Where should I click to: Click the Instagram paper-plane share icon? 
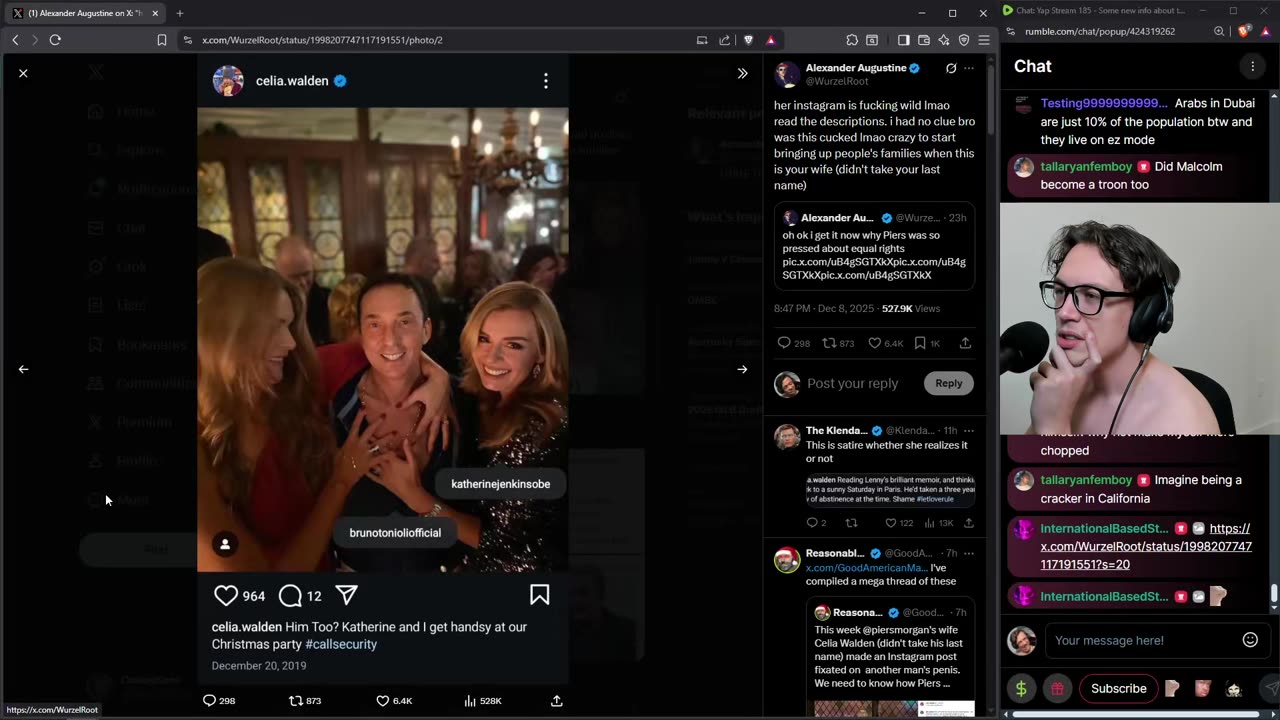pos(347,595)
